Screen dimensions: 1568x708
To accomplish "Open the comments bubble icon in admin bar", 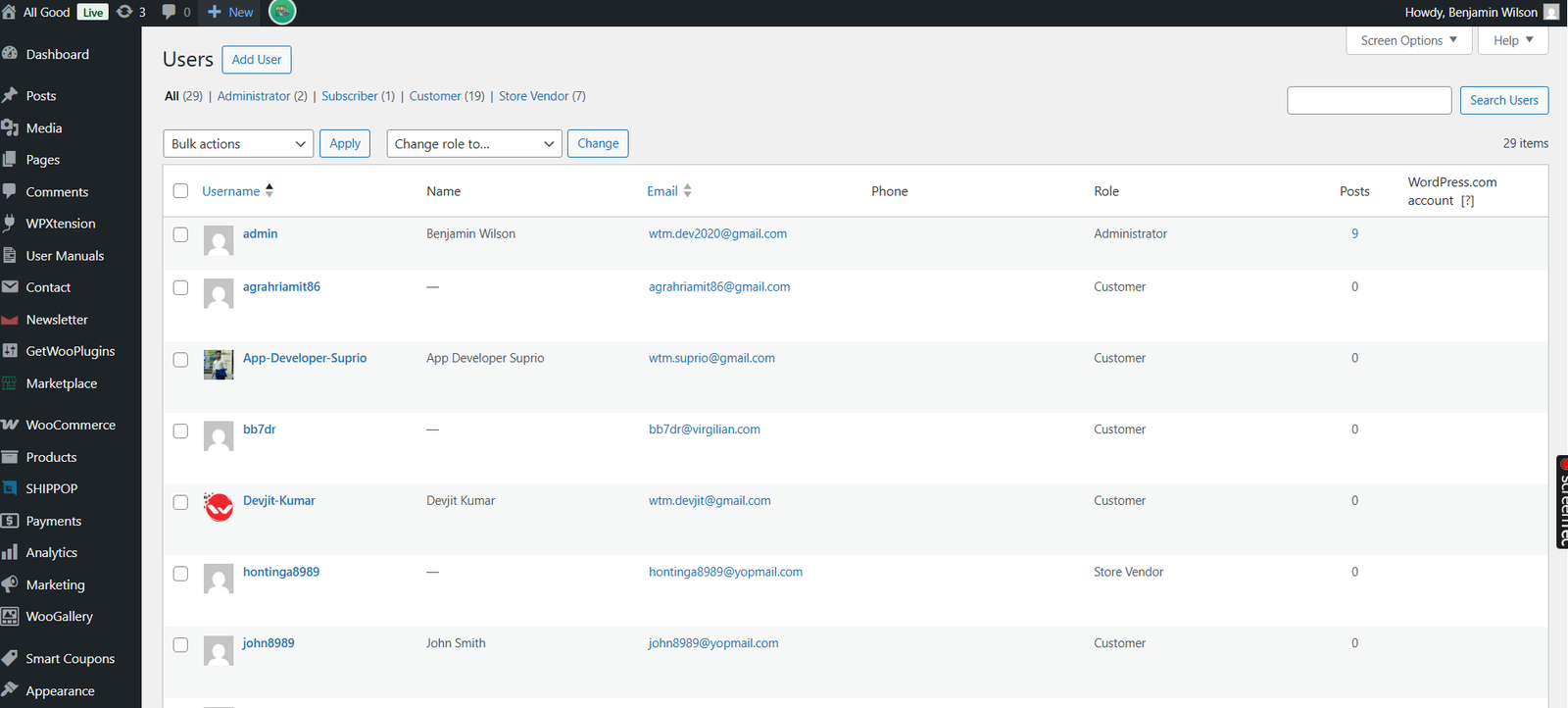I will [x=170, y=12].
